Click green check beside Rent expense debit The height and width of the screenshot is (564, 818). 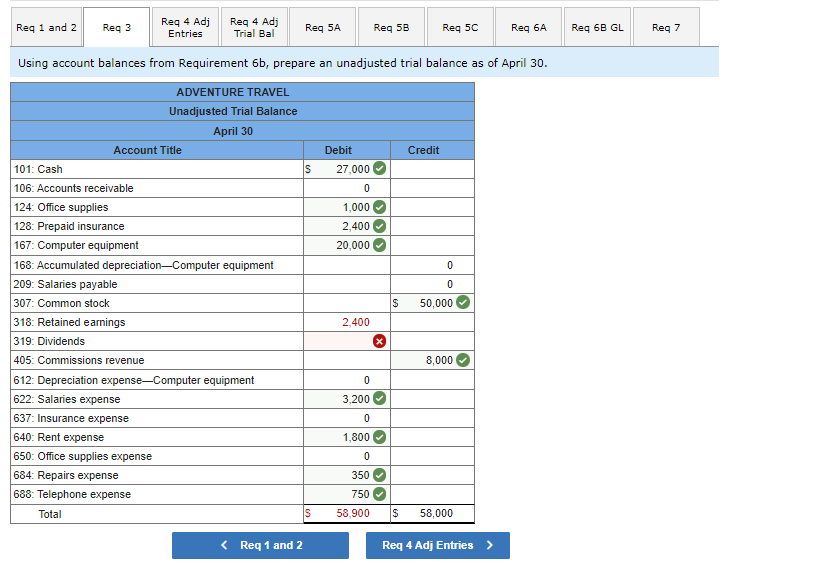380,437
